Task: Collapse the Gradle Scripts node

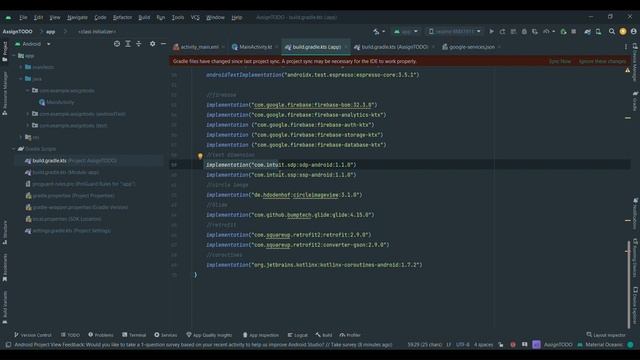Action: [14, 149]
